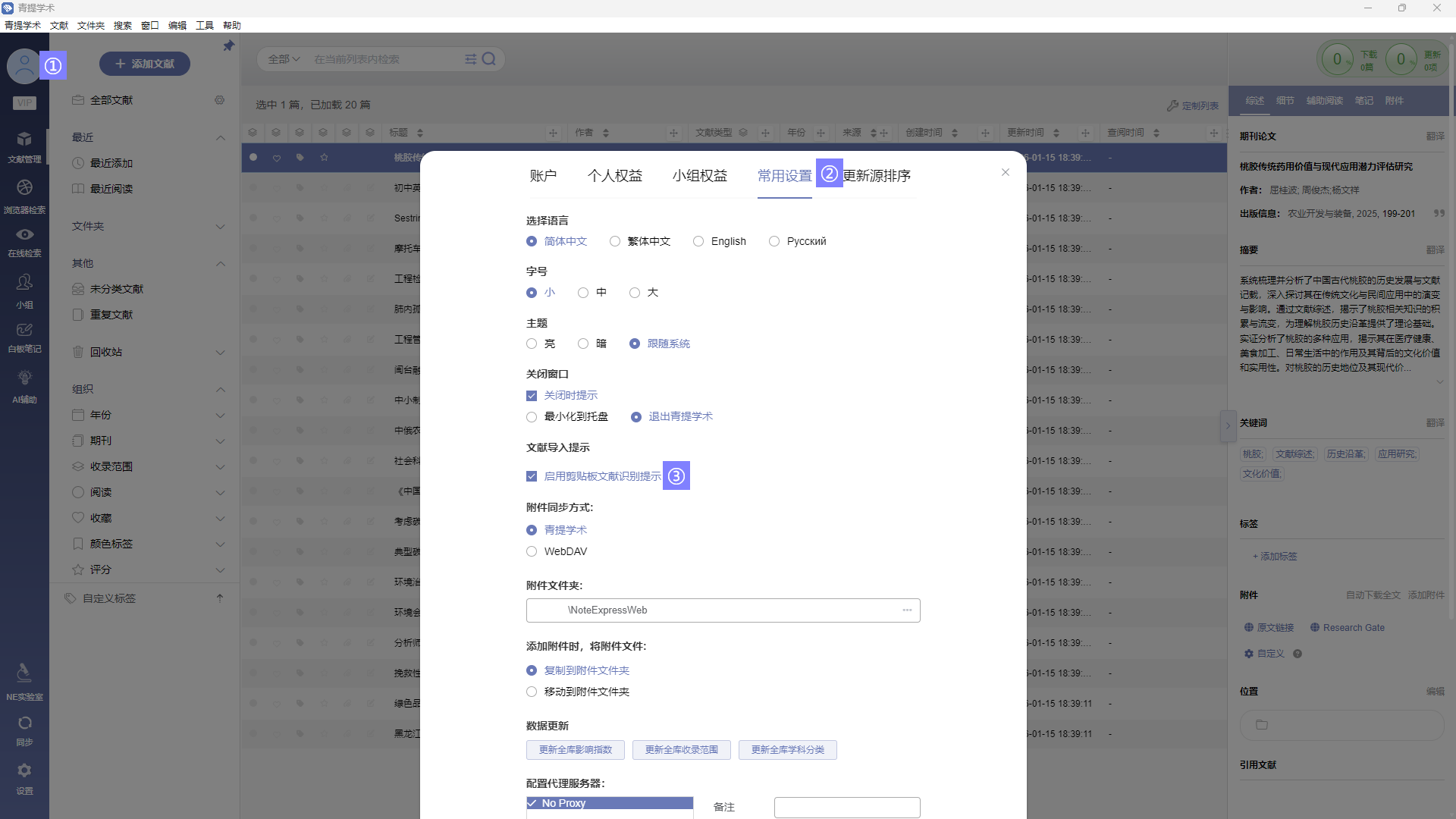
Task: Select WebDAV attachment sync option
Action: (x=532, y=551)
